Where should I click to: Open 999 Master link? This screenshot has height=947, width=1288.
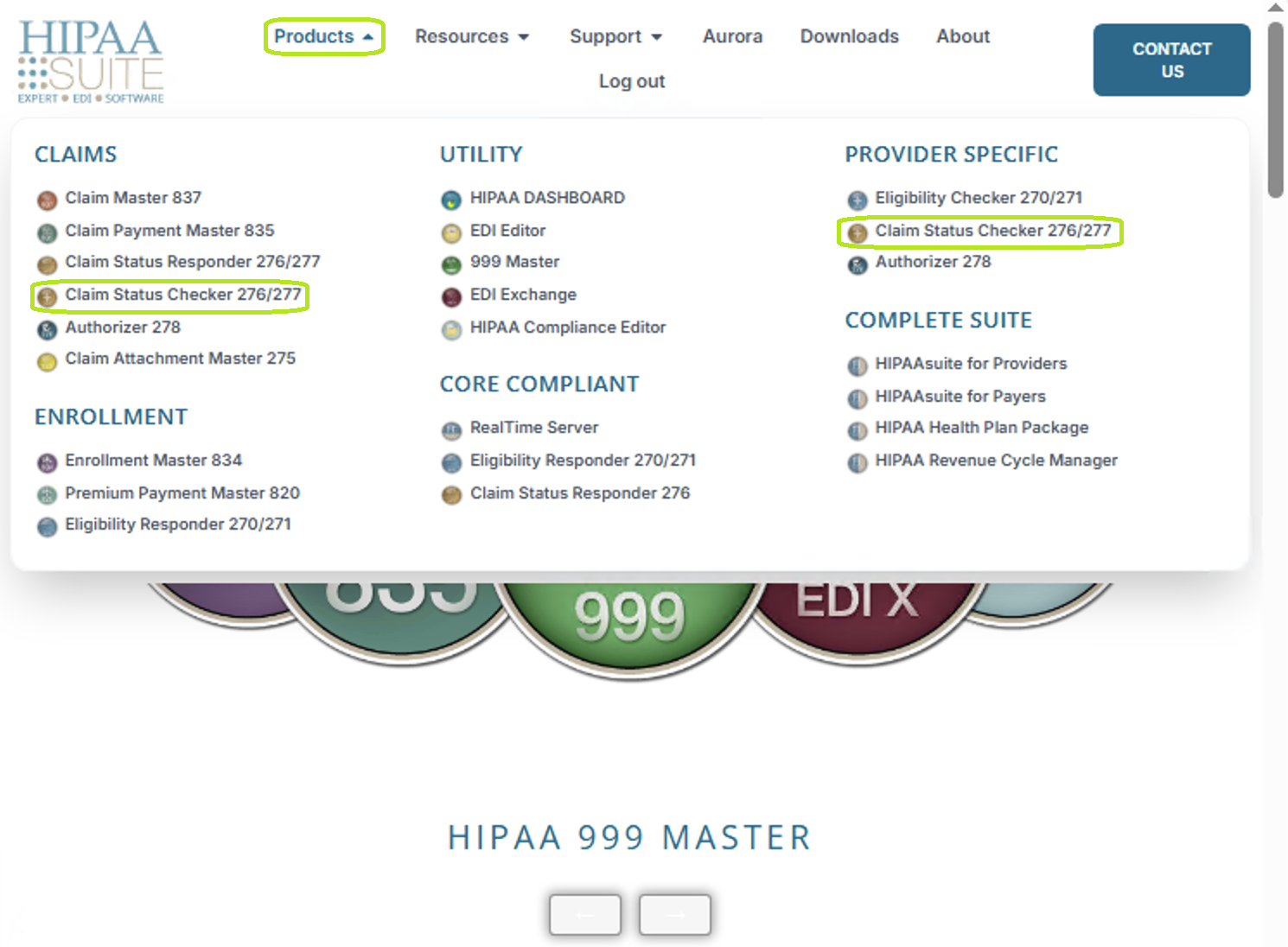[x=514, y=262]
